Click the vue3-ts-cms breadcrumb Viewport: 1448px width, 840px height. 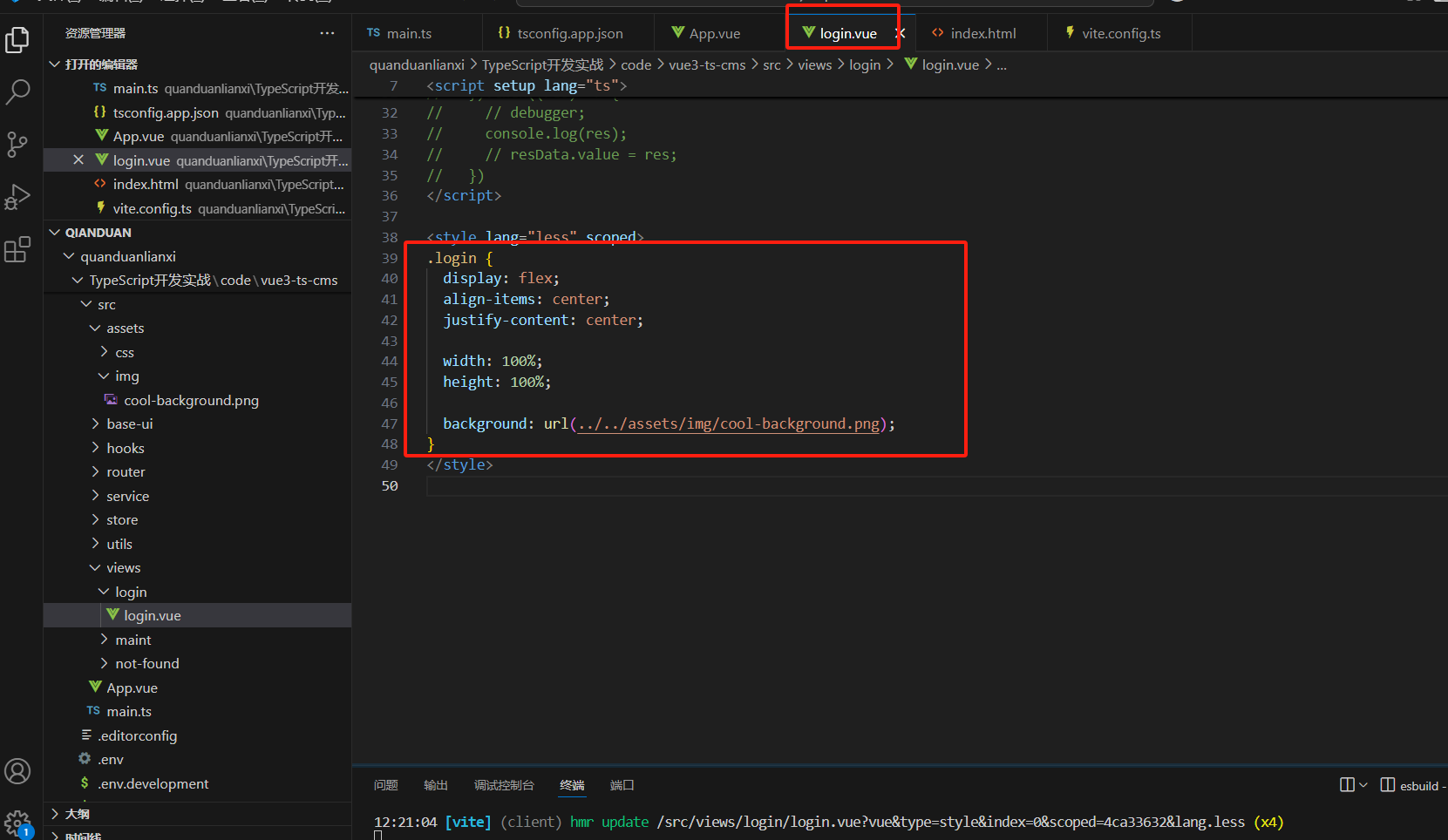click(707, 64)
